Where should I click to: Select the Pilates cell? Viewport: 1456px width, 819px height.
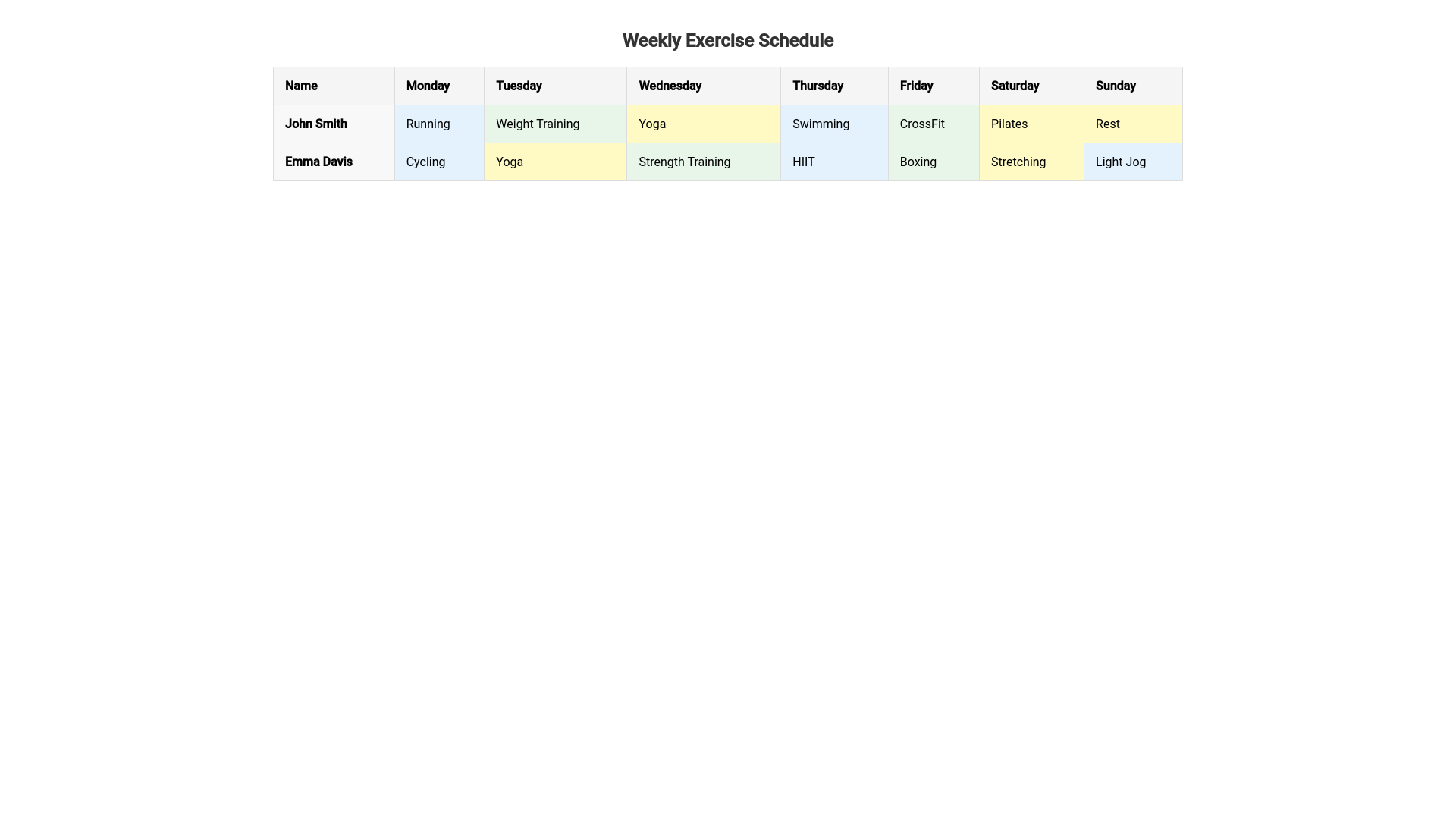point(1031,124)
